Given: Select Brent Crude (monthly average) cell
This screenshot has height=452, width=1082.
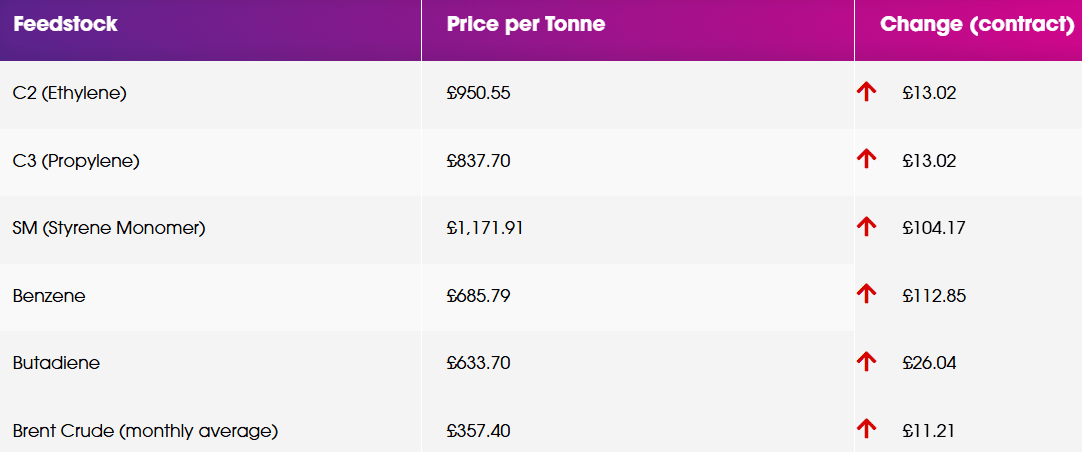Looking at the screenshot, I should [x=145, y=431].
